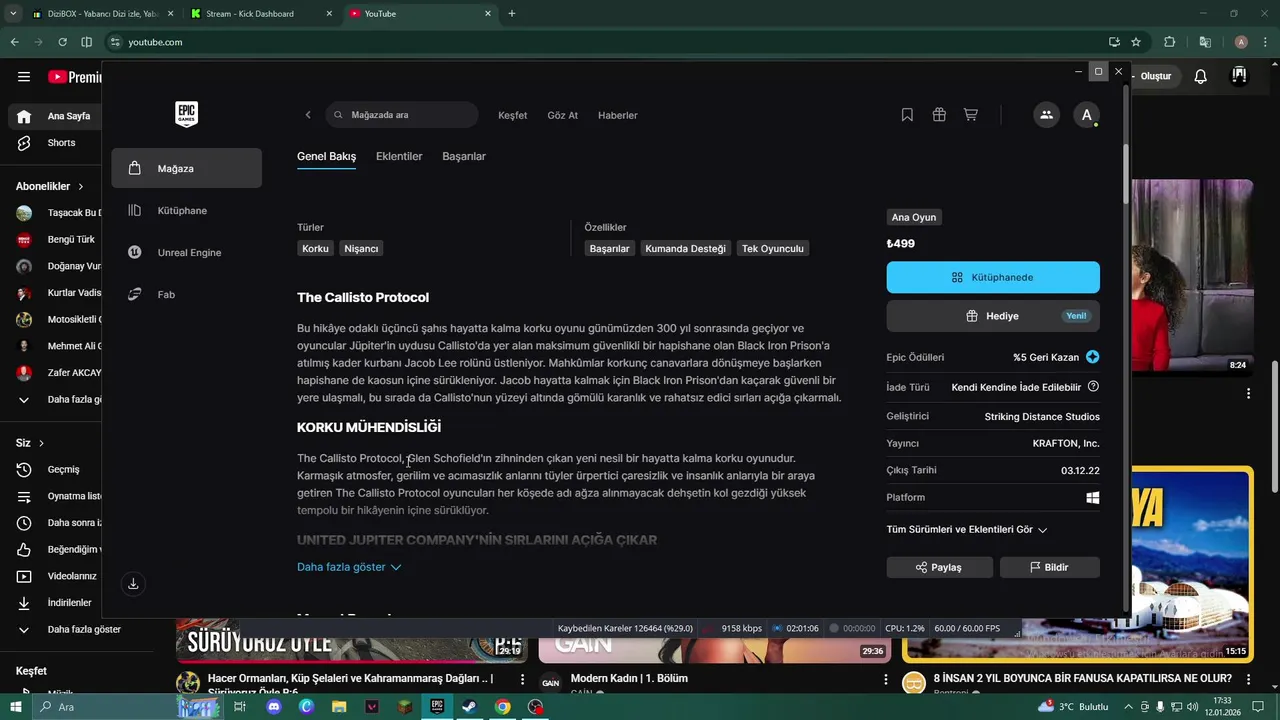Bookmark this page with the star icon
Screen dimensions: 1280x720
[1136, 42]
